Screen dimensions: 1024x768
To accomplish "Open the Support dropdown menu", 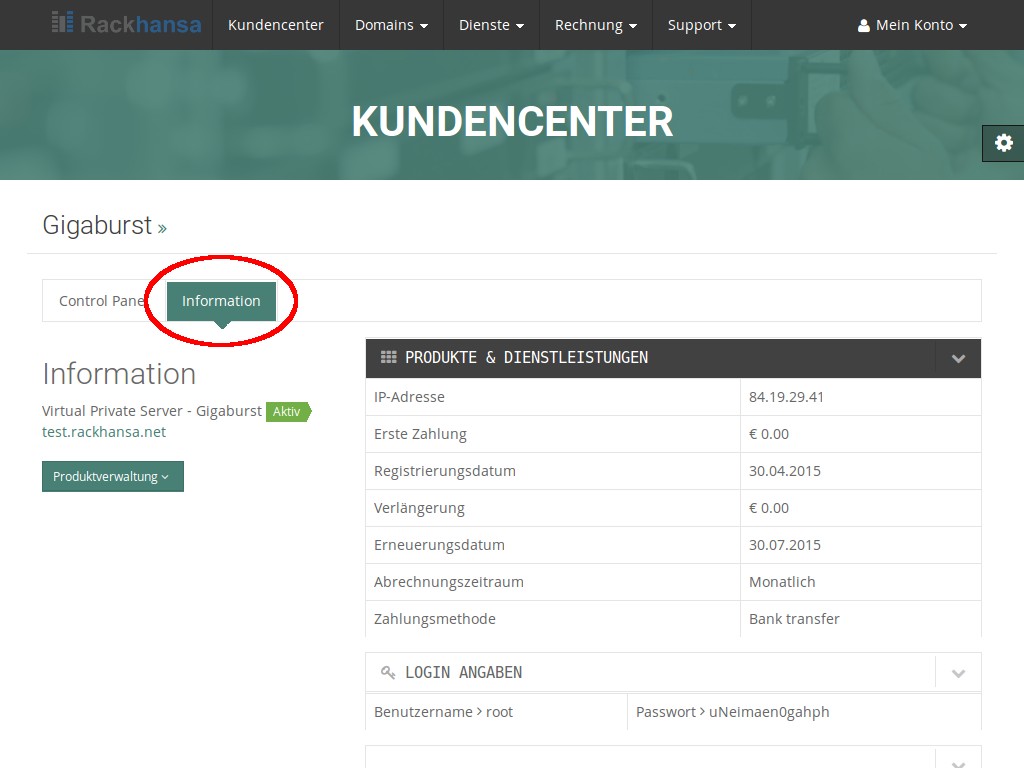I will 701,25.
